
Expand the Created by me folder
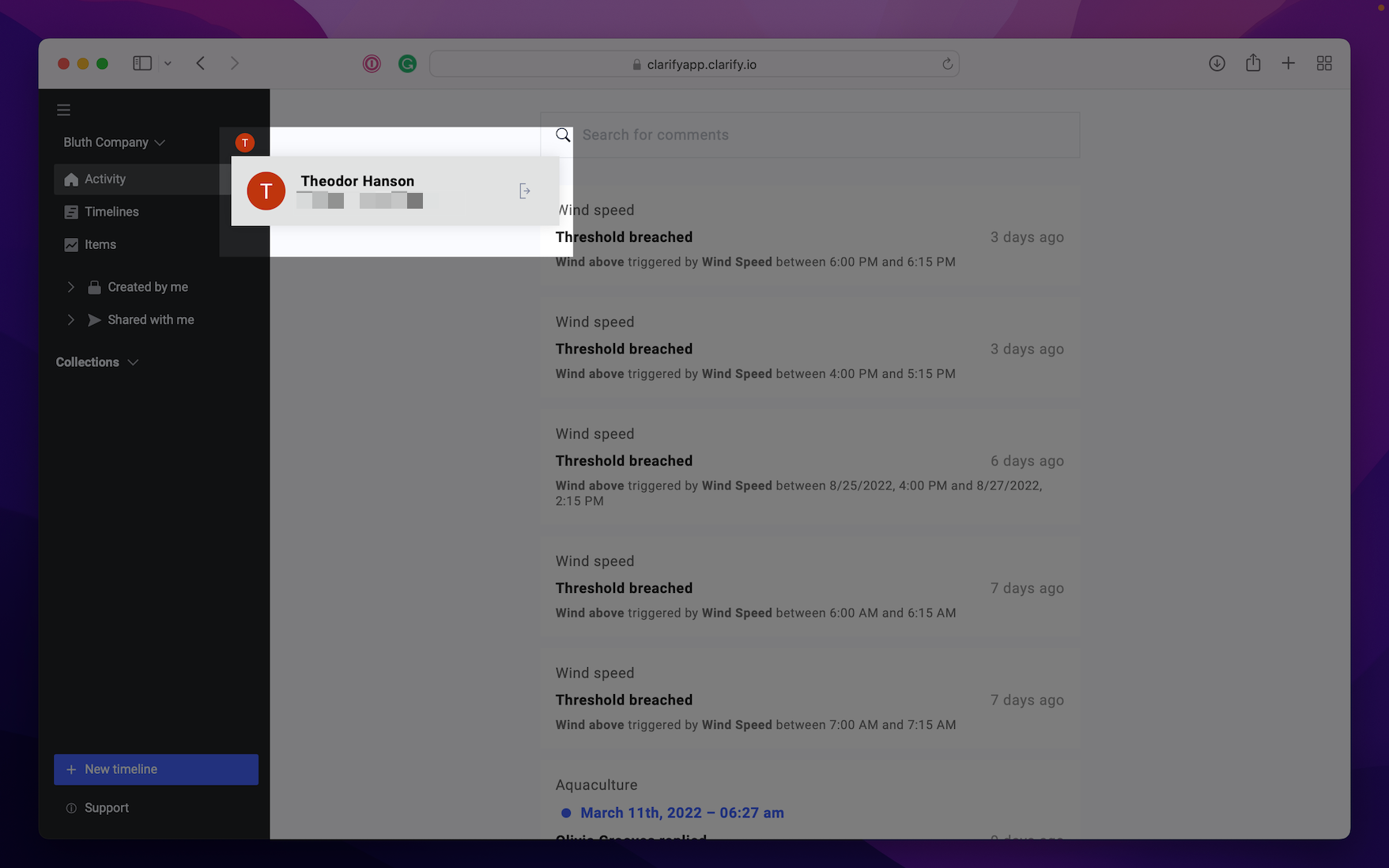[70, 287]
